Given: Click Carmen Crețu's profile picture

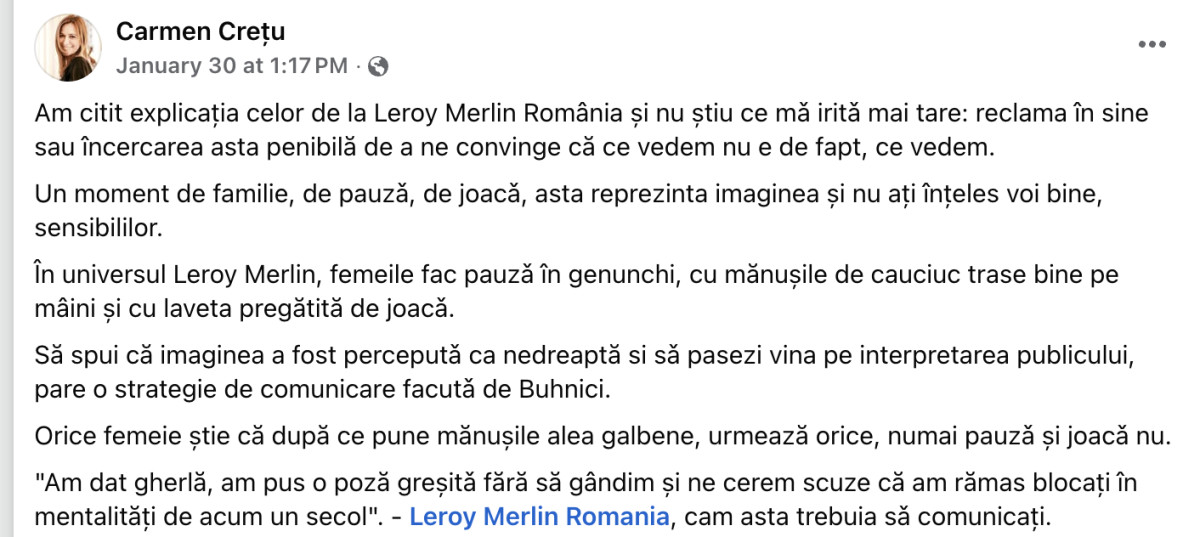Looking at the screenshot, I should [x=68, y=47].
